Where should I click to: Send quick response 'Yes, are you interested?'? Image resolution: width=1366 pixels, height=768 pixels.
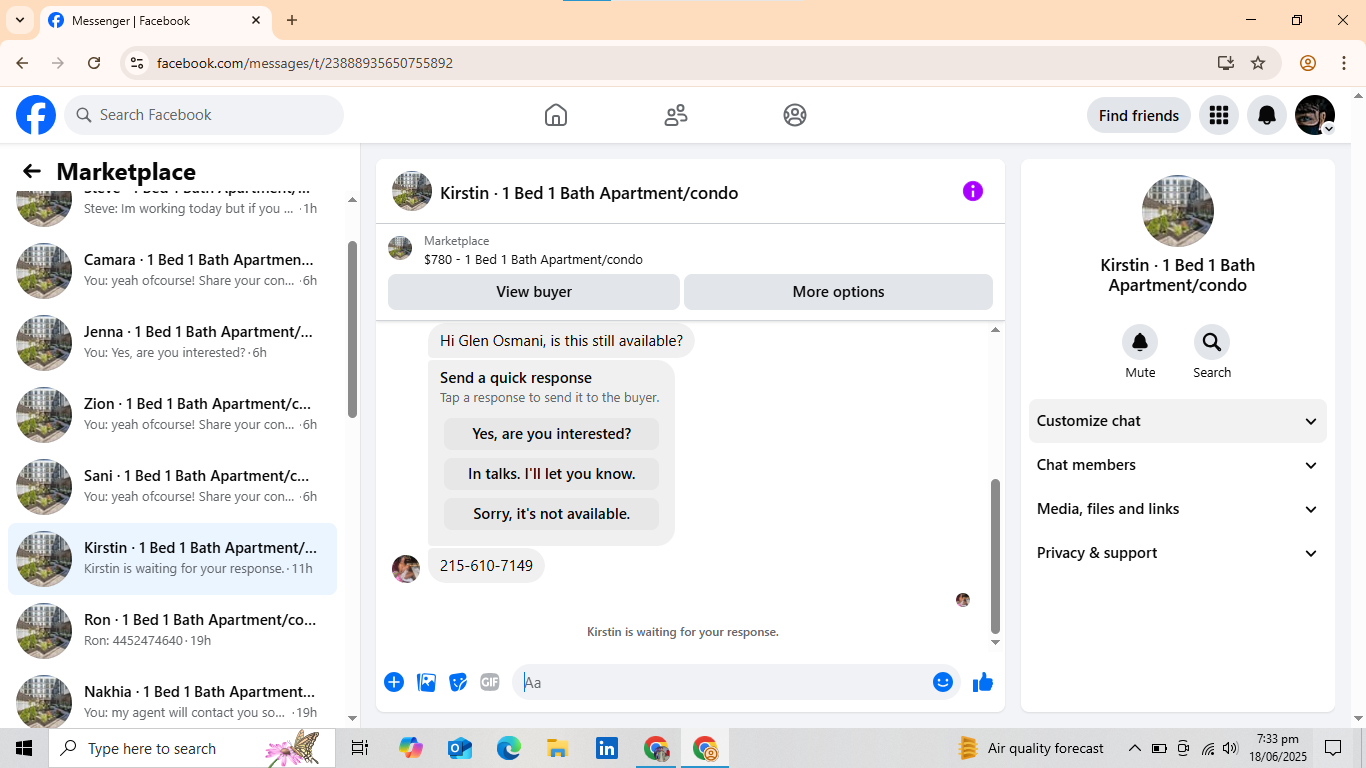pos(551,434)
